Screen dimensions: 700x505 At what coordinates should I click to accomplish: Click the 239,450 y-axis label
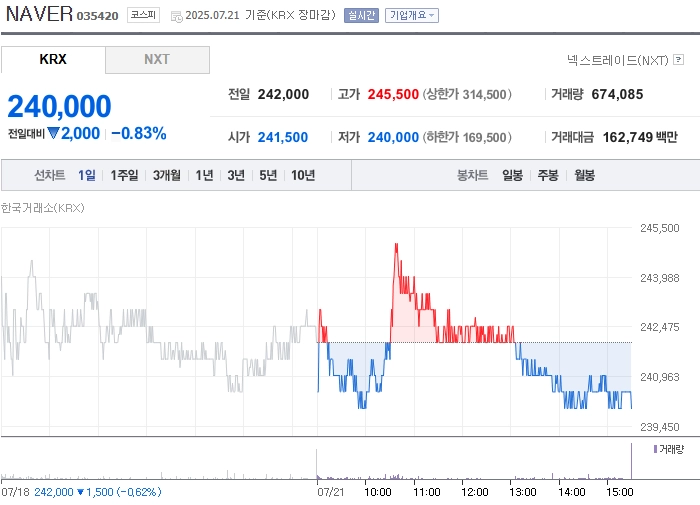pos(659,427)
